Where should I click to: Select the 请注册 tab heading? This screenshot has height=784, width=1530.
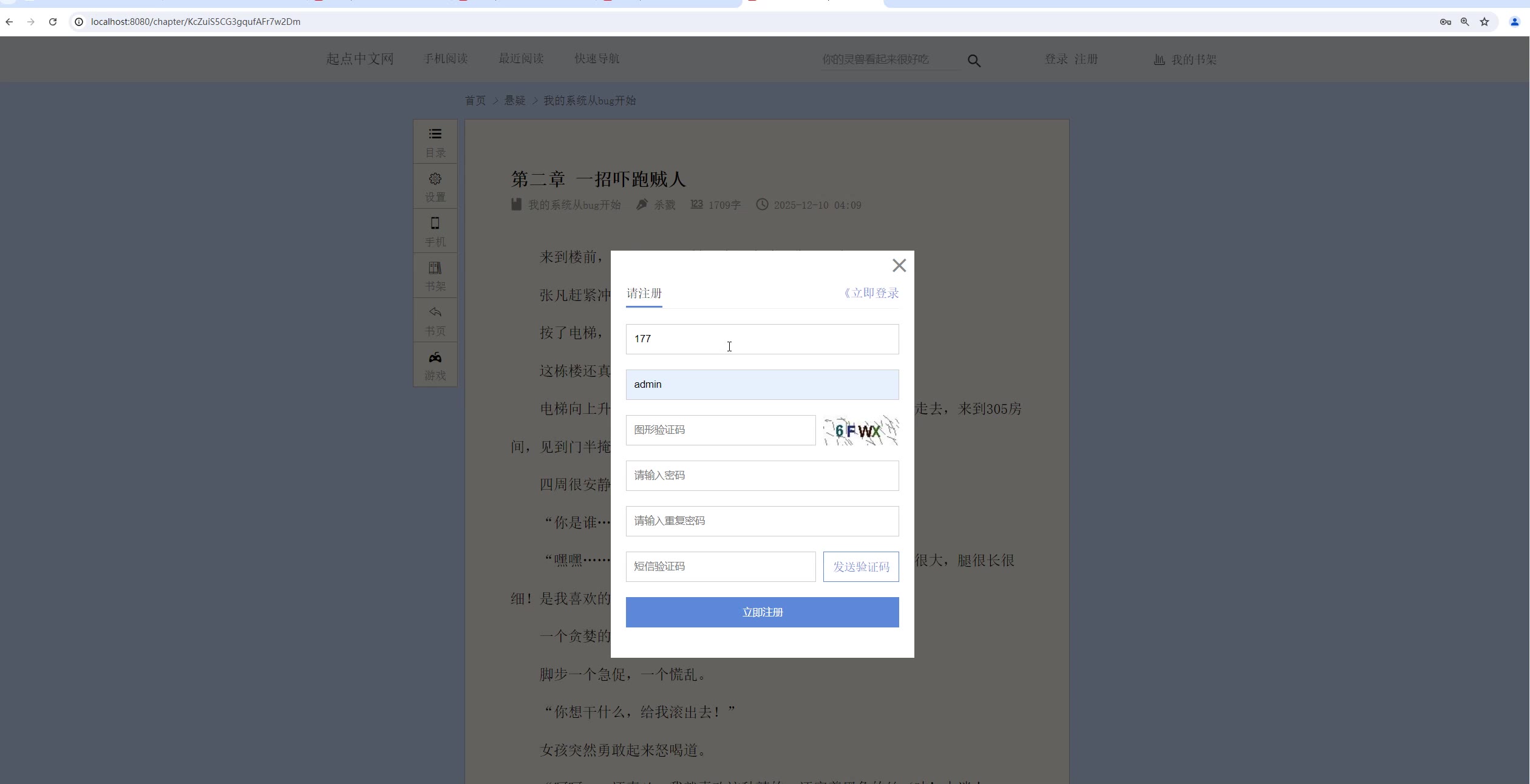(644, 294)
